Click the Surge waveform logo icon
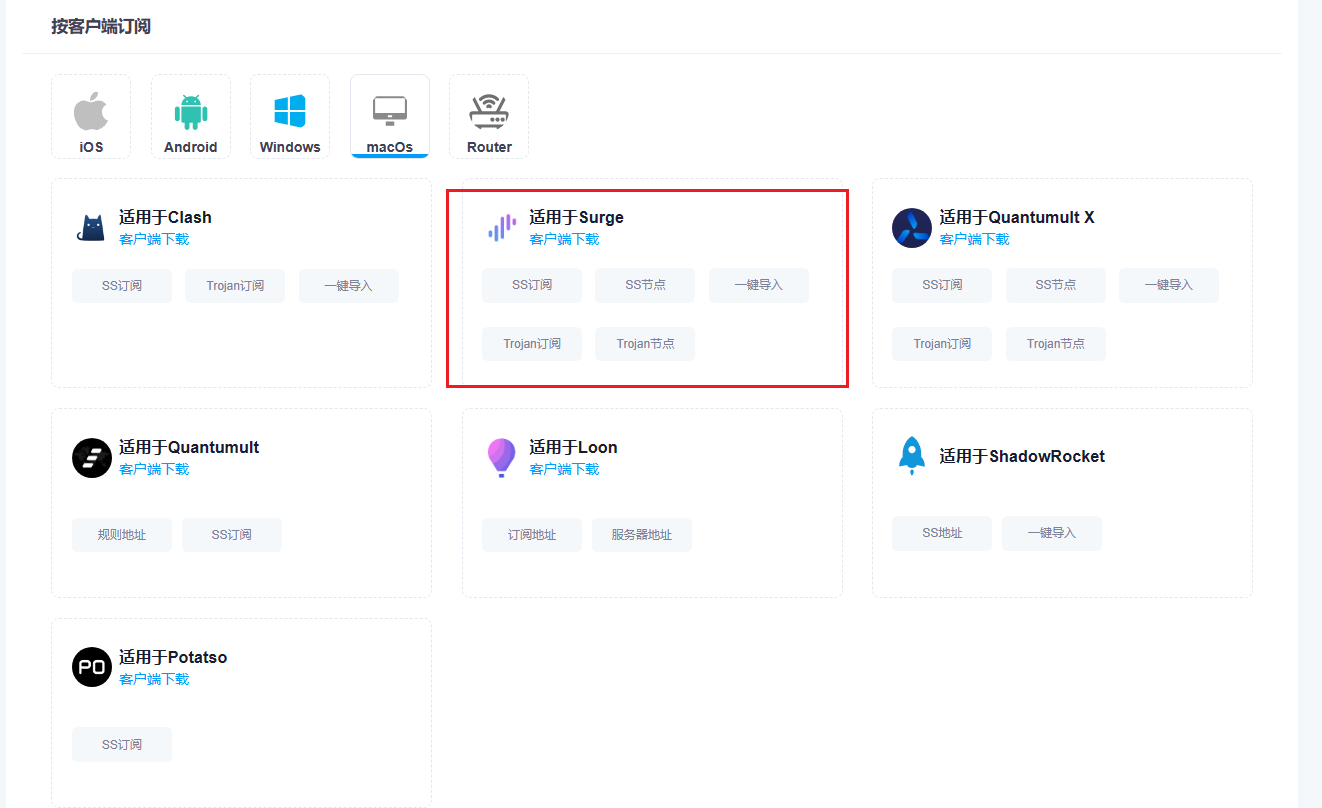 pyautogui.click(x=501, y=228)
